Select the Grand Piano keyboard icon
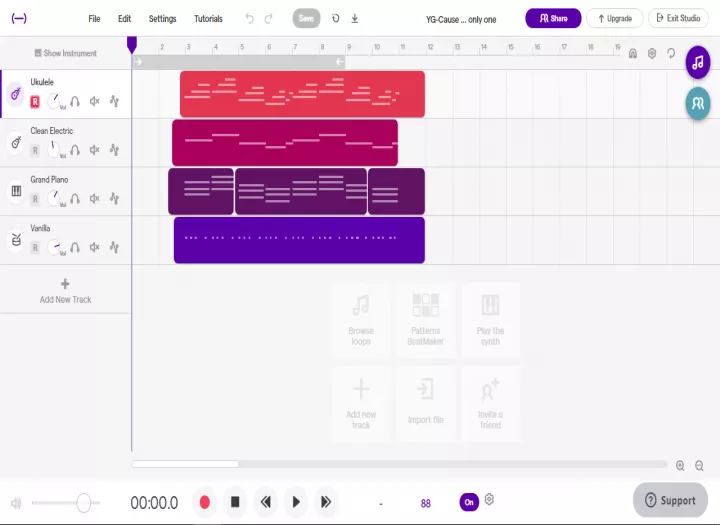720x525 pixels. tap(16, 191)
